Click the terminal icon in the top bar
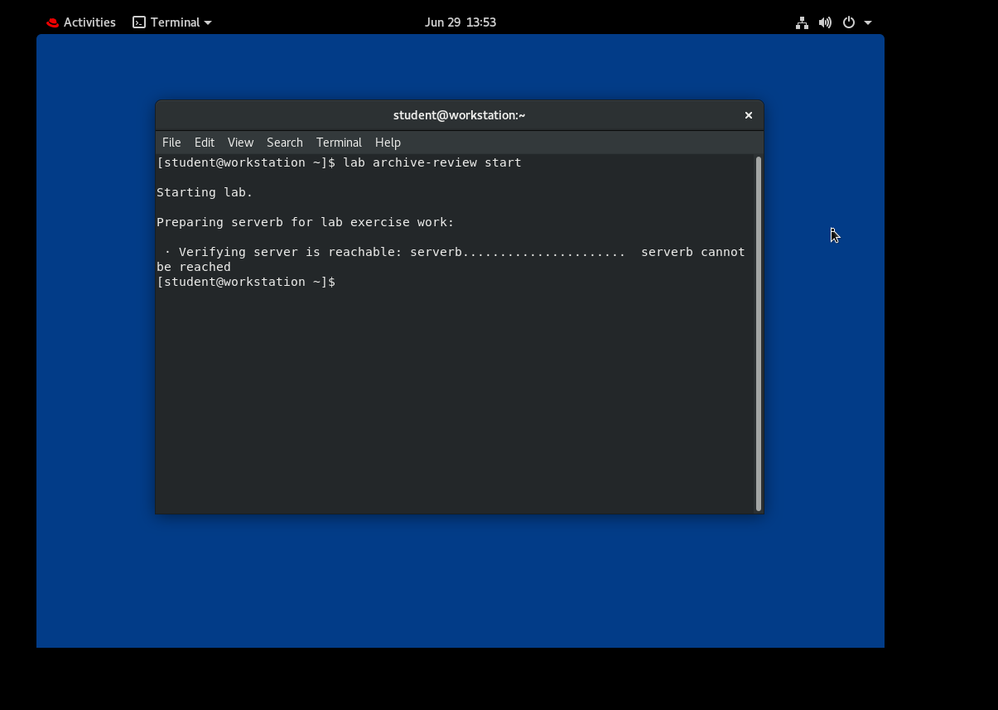Screen dimensions: 998x710 139,22
